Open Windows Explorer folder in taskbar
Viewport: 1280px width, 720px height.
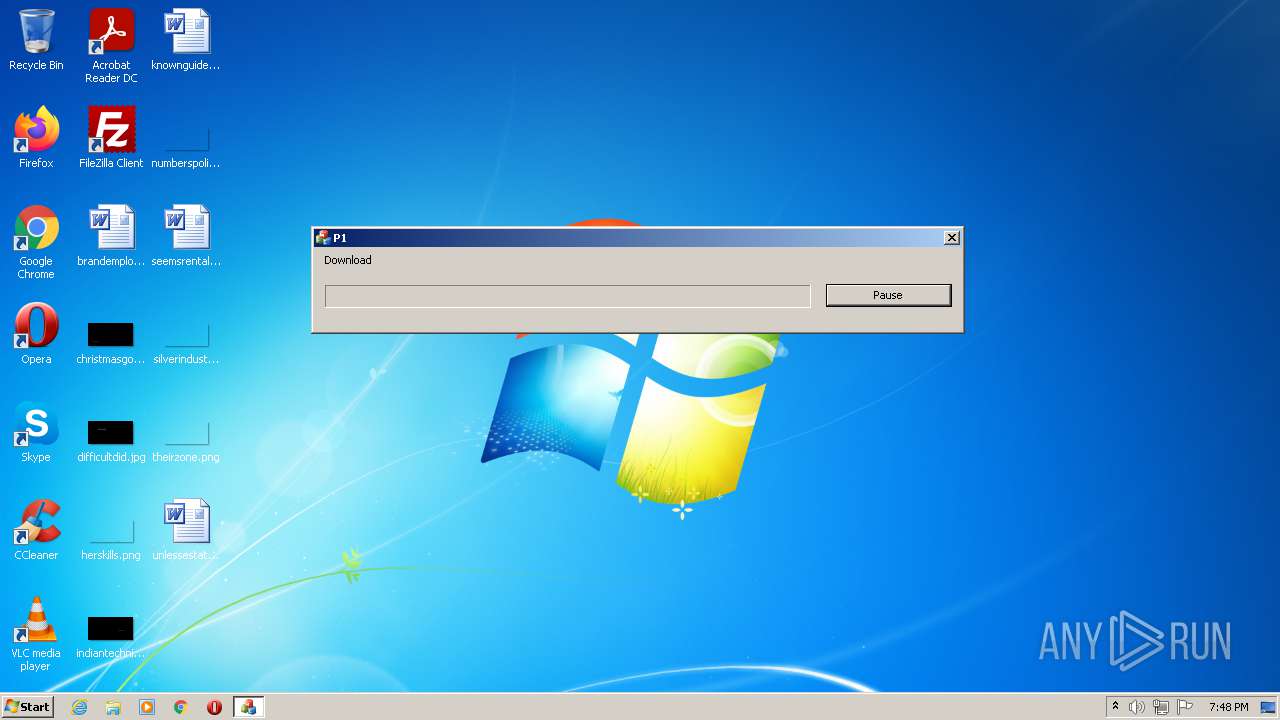point(113,707)
